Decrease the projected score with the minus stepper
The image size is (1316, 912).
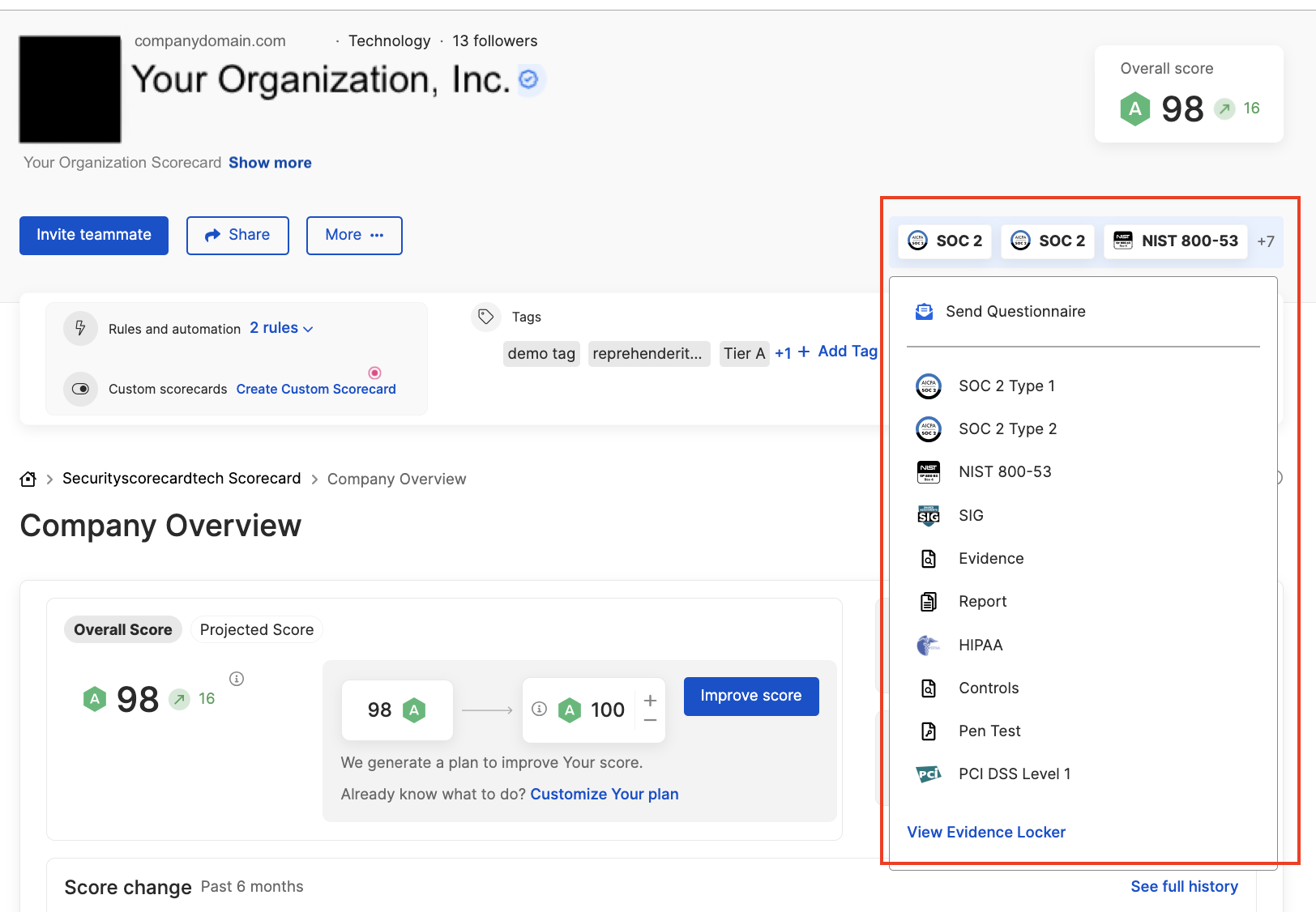[x=650, y=720]
